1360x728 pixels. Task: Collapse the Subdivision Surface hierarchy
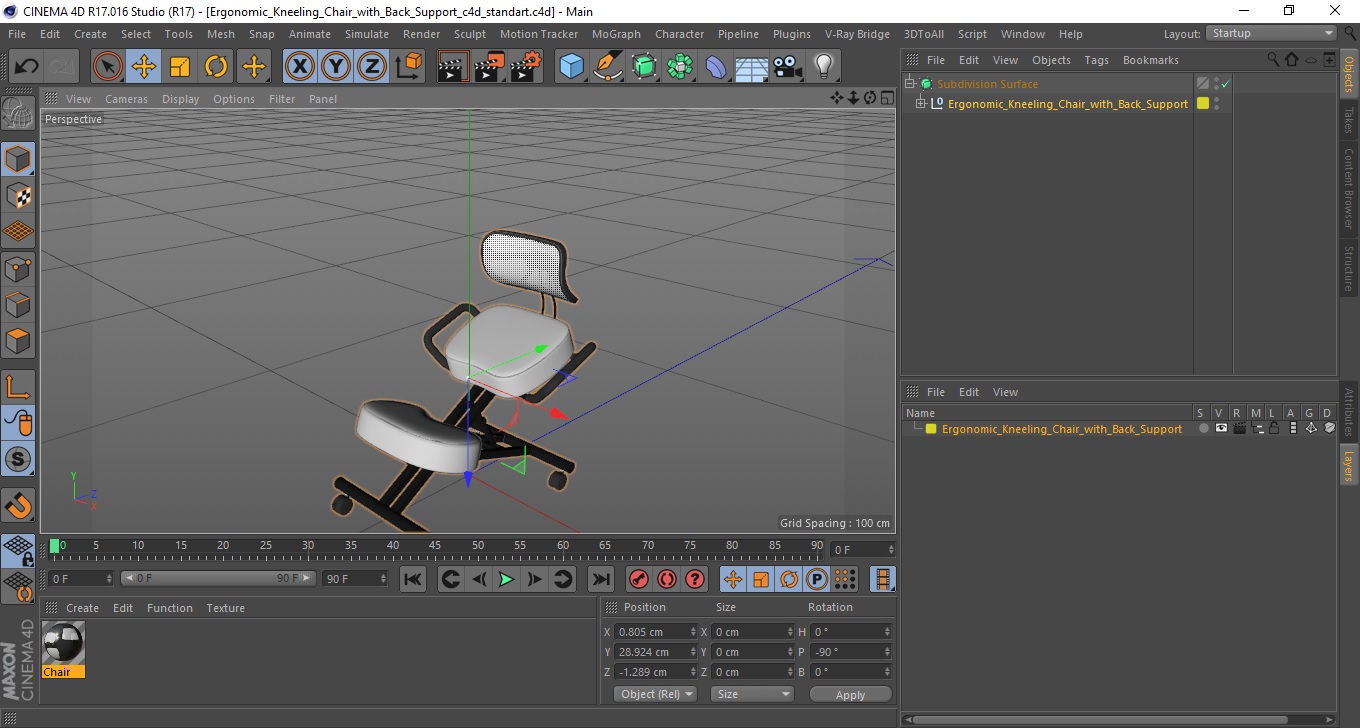pos(910,84)
